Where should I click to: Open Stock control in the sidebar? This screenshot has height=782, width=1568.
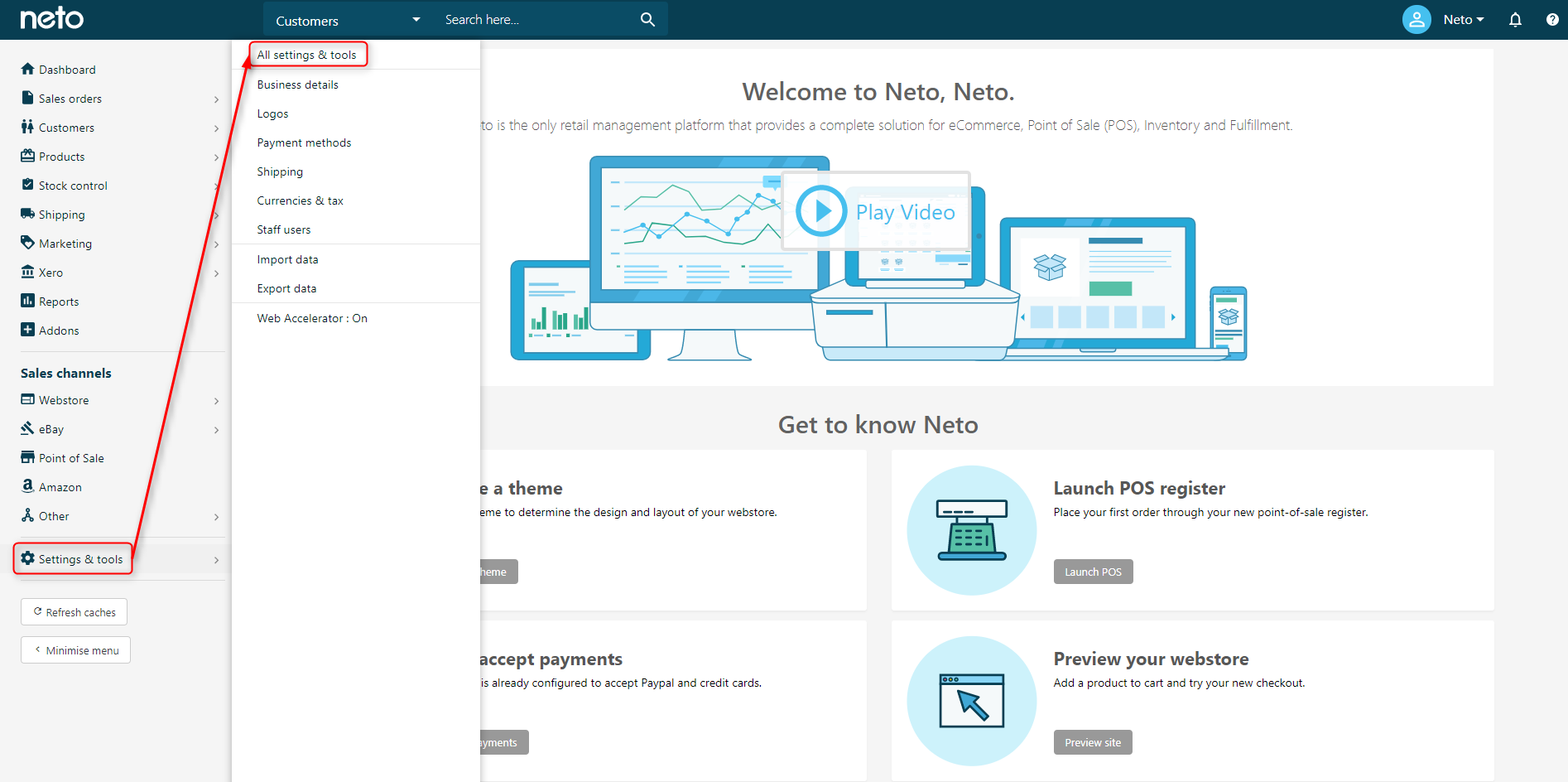pos(73,186)
